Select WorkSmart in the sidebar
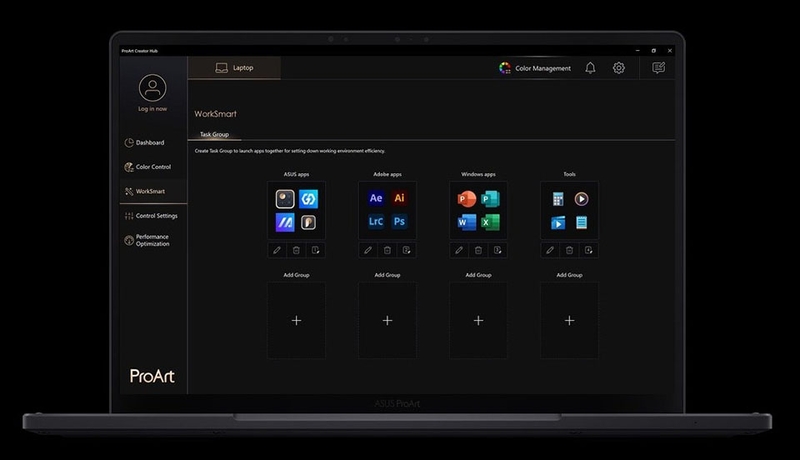800x460 pixels. point(153,191)
